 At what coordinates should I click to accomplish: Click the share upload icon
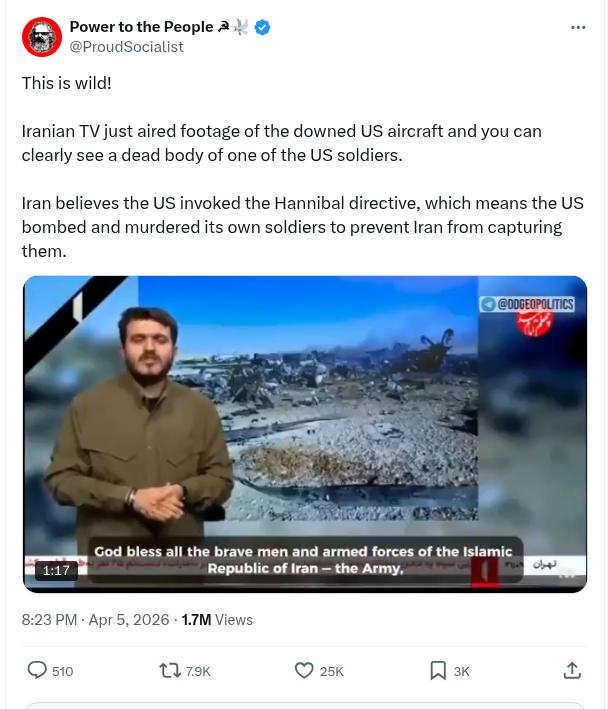[x=572, y=670]
